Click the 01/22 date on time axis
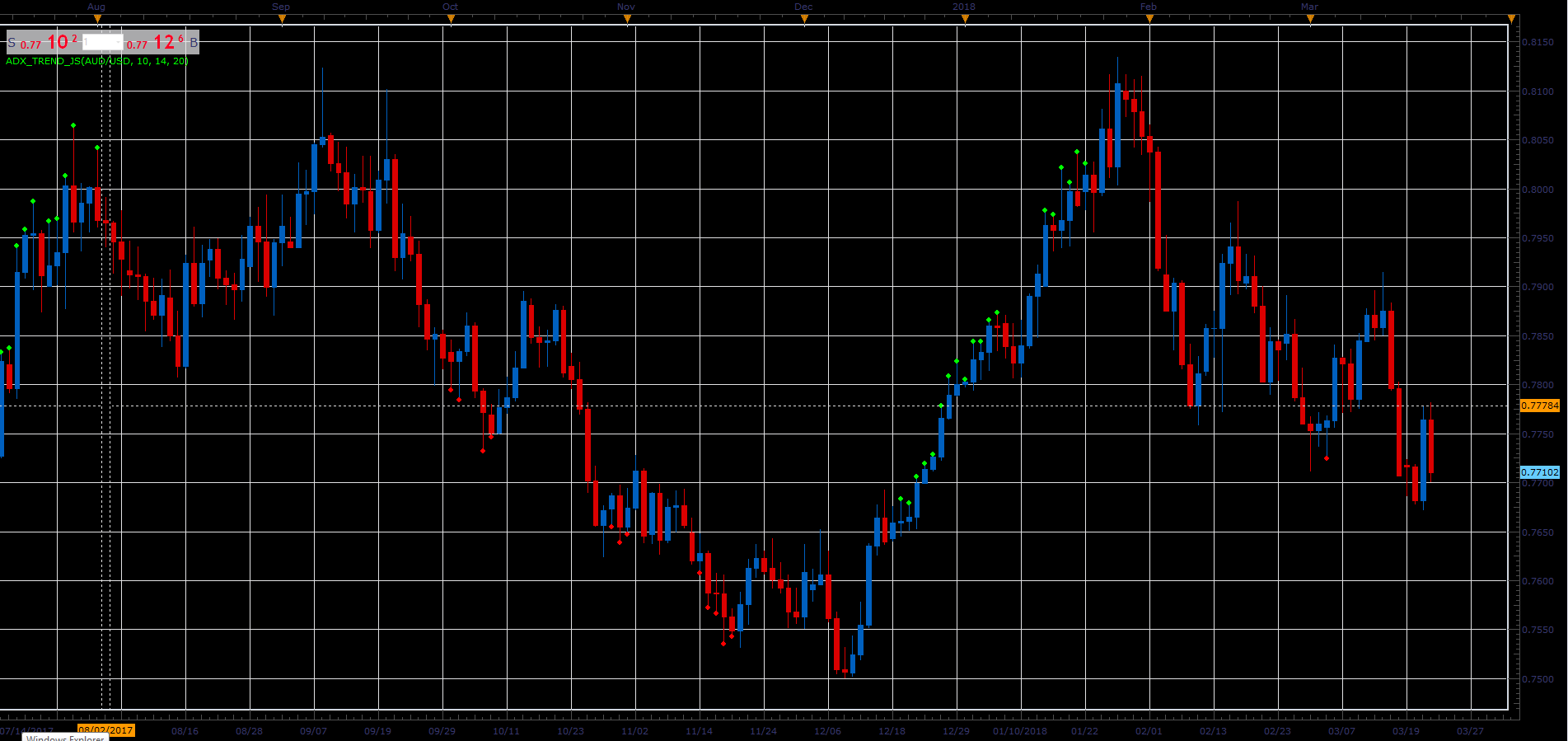Viewport: 1568px width, 741px height. coord(1084,731)
